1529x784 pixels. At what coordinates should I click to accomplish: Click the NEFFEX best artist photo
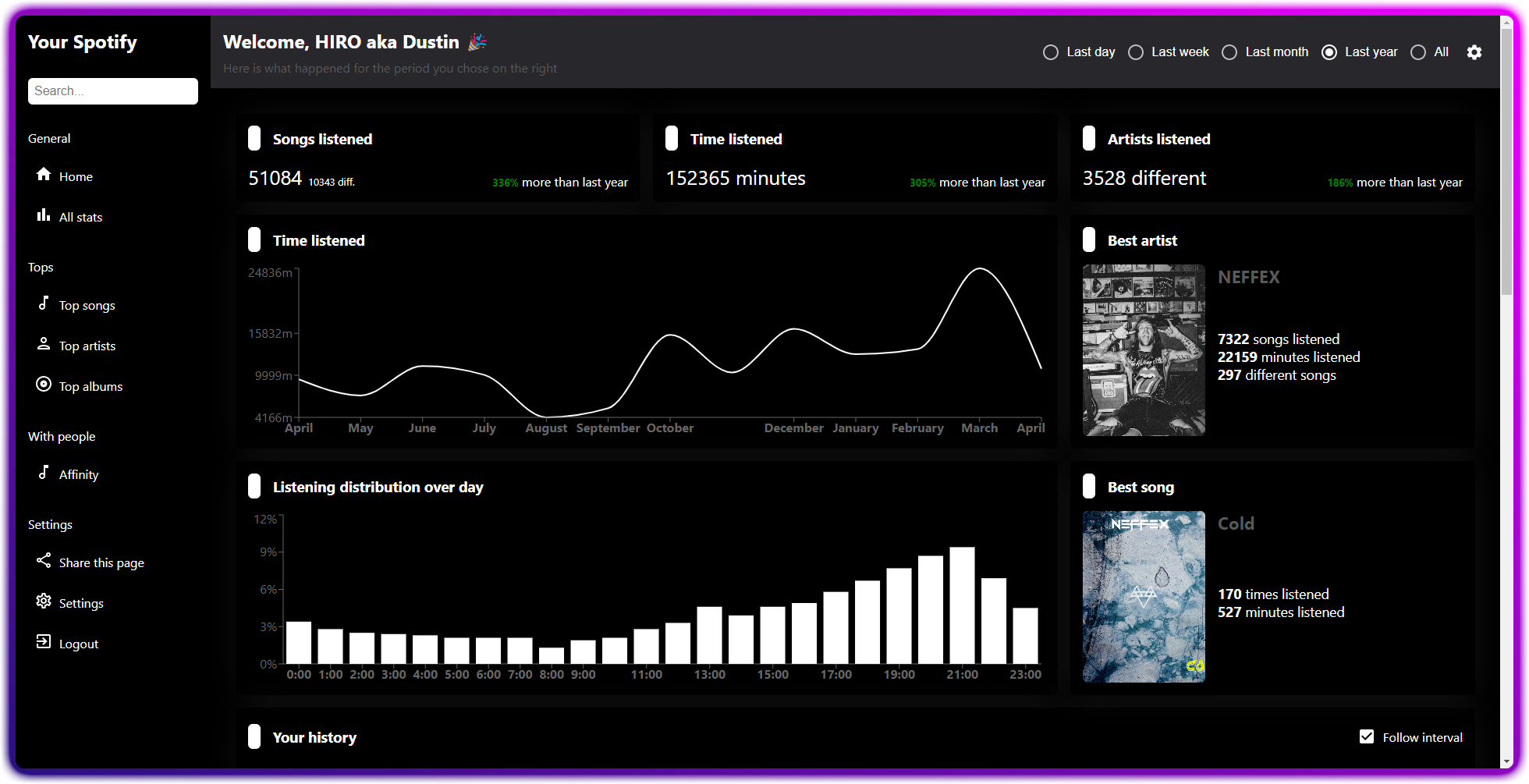(x=1144, y=350)
